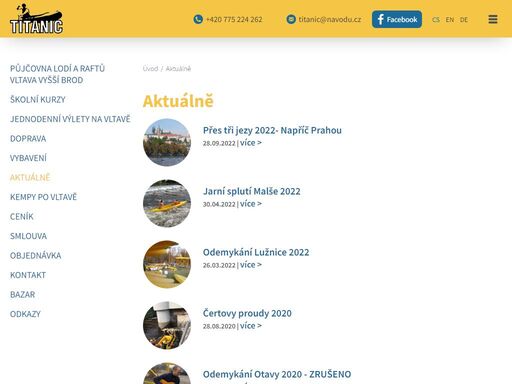512x384 pixels.
Task: Open Objednávka menu item
Action: [x=35, y=255]
